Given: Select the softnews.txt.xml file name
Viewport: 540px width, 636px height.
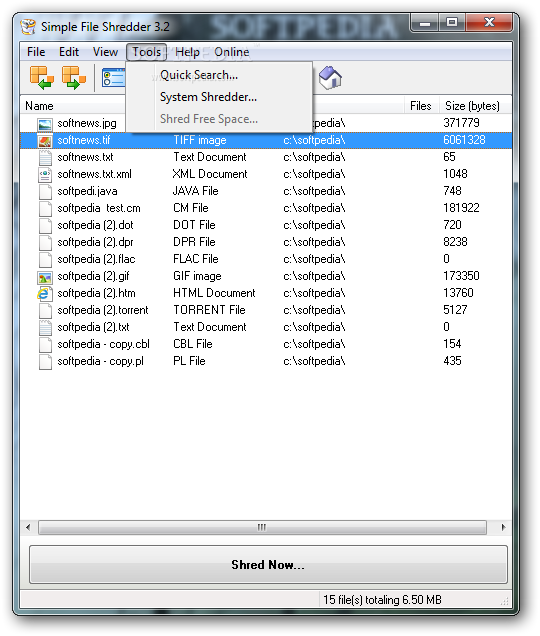Looking at the screenshot, I should pyautogui.click(x=95, y=174).
